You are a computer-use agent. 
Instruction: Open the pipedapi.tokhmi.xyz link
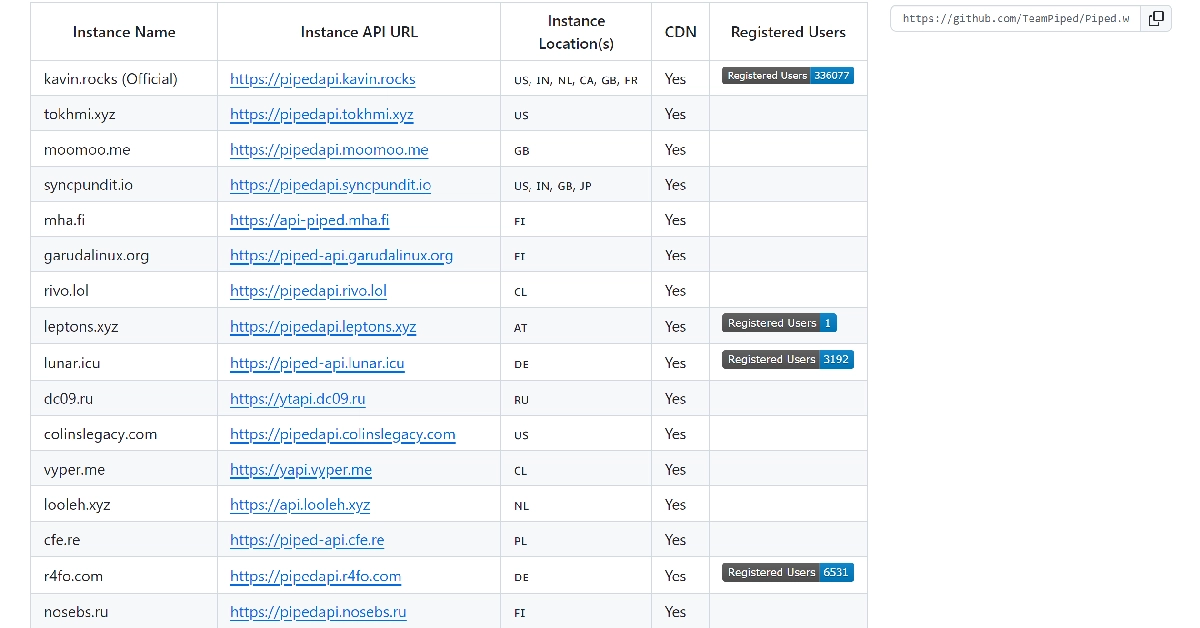click(321, 114)
